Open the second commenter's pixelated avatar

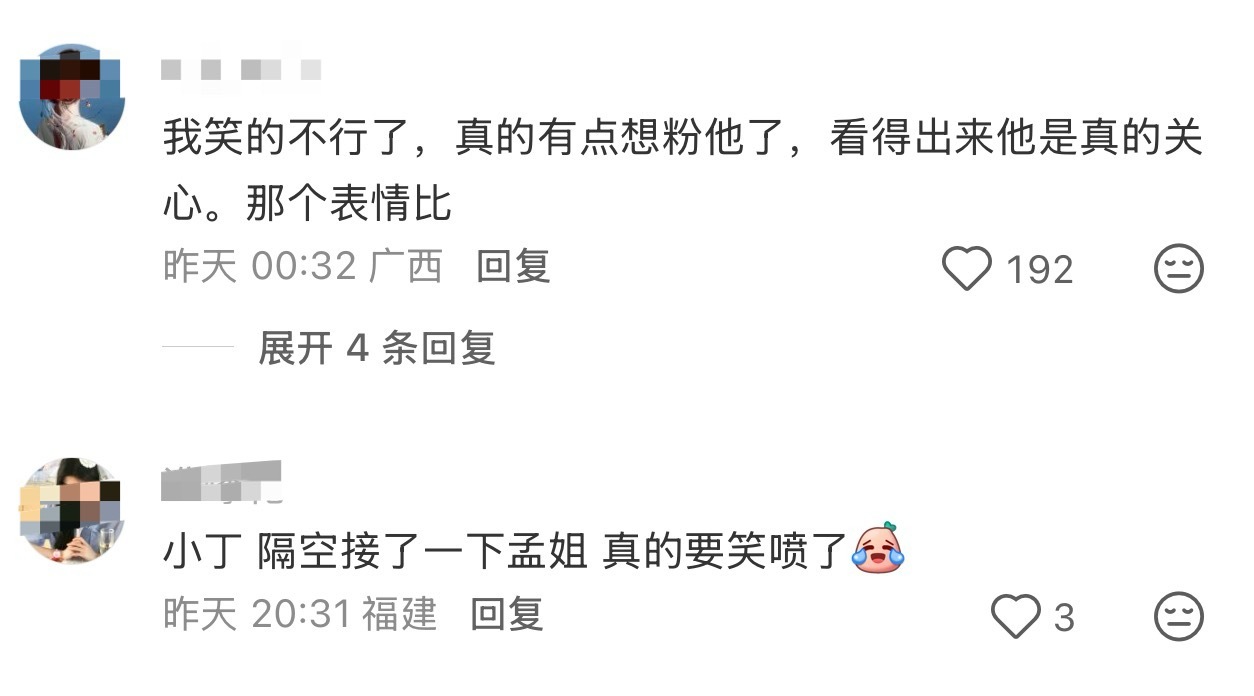(x=72, y=510)
